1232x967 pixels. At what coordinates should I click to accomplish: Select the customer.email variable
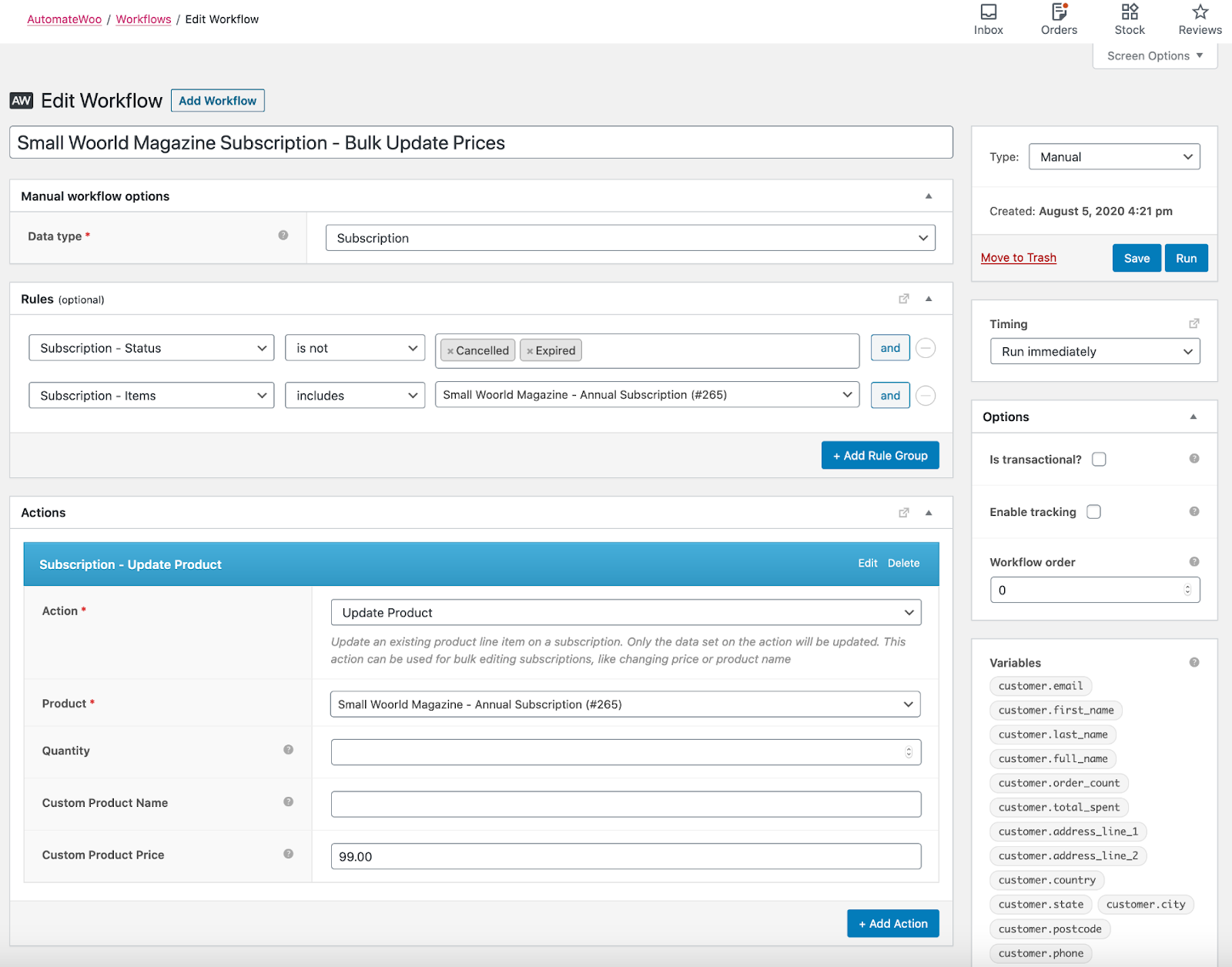coord(1040,686)
